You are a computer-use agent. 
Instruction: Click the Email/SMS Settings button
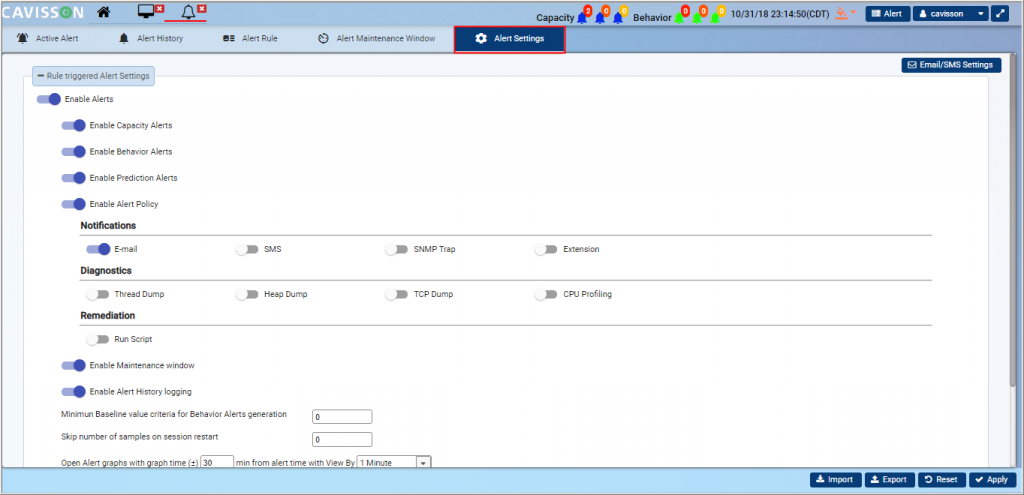coord(951,65)
